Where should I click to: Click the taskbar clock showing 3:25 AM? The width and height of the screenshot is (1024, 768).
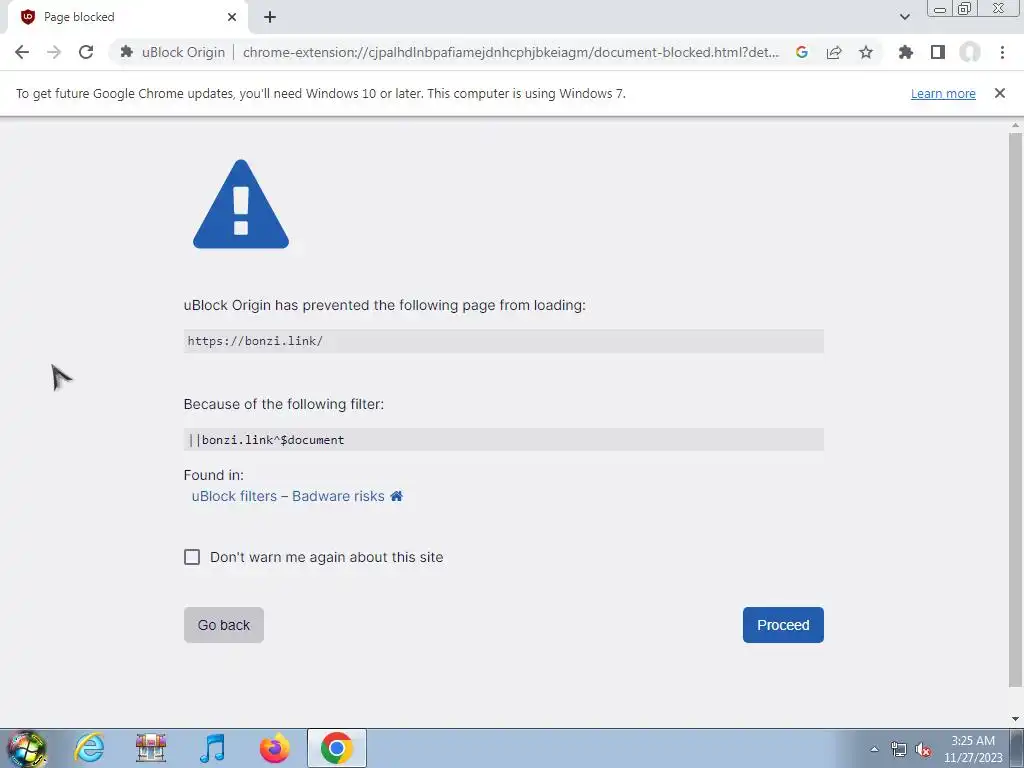click(x=973, y=749)
